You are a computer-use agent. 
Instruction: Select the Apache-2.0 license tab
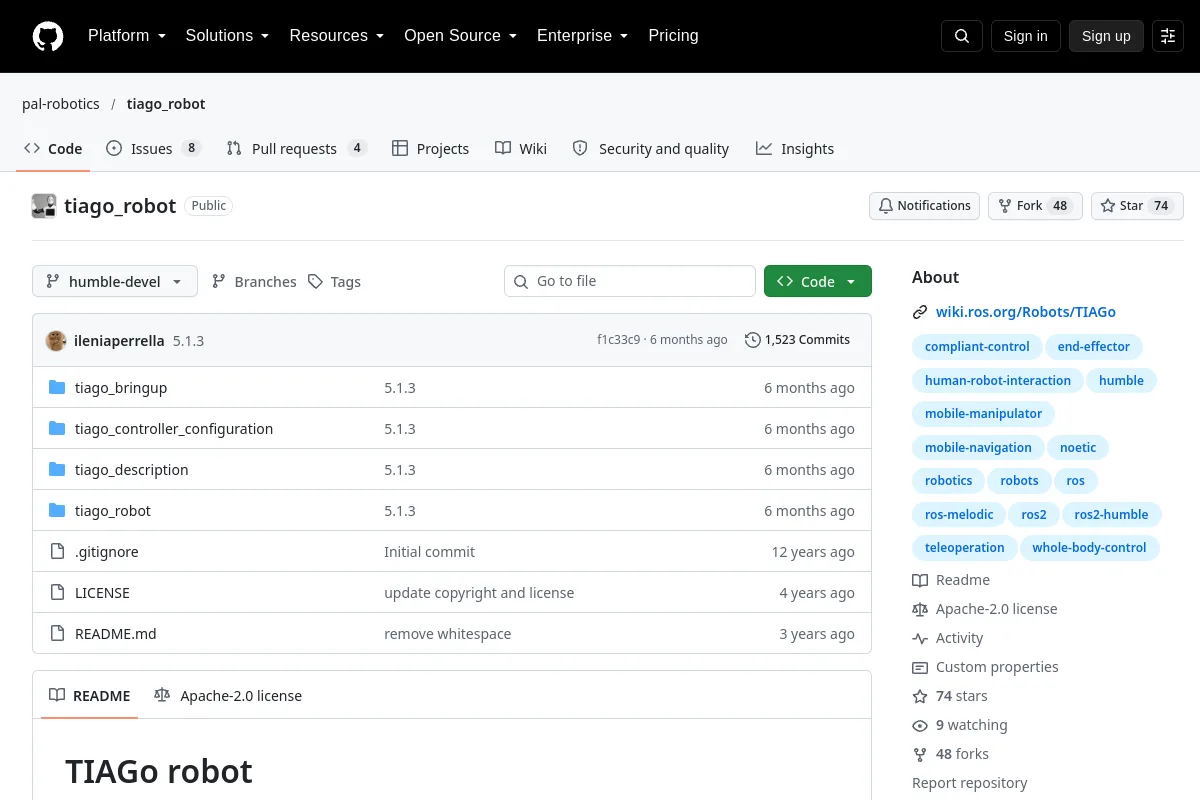228,695
